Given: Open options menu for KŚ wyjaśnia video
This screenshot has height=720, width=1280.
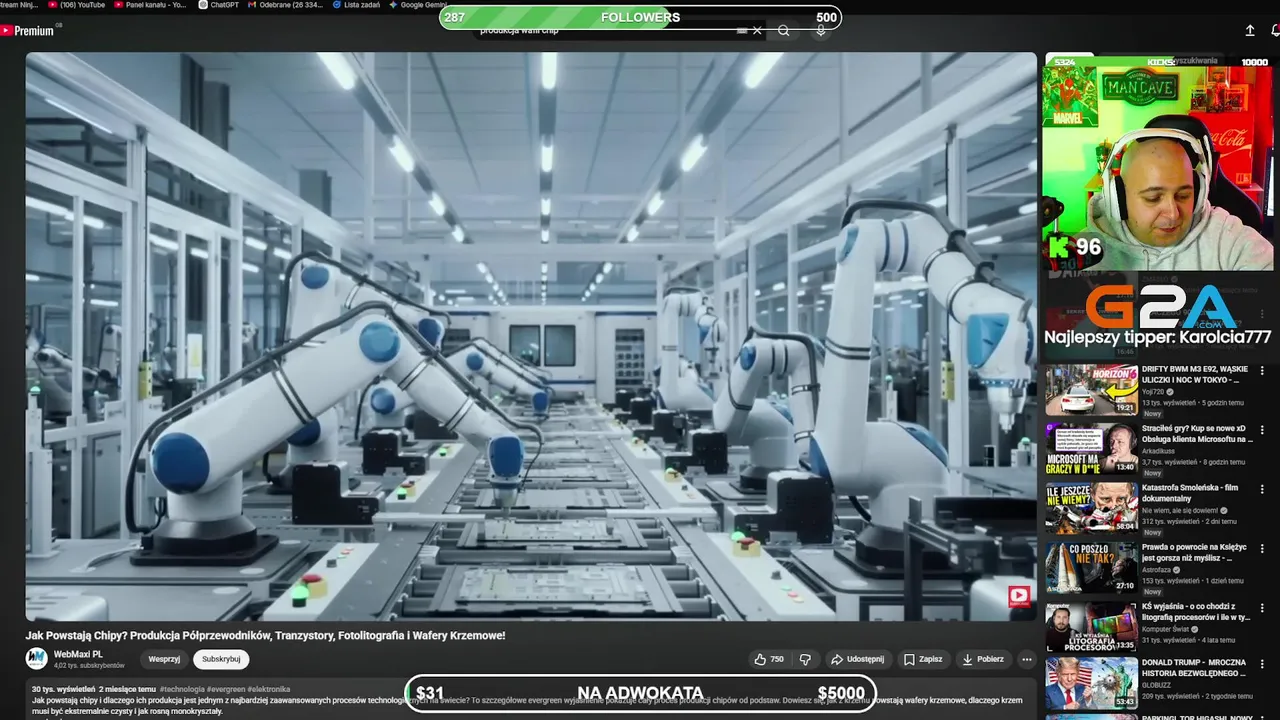Looking at the screenshot, I should pyautogui.click(x=1262, y=607).
